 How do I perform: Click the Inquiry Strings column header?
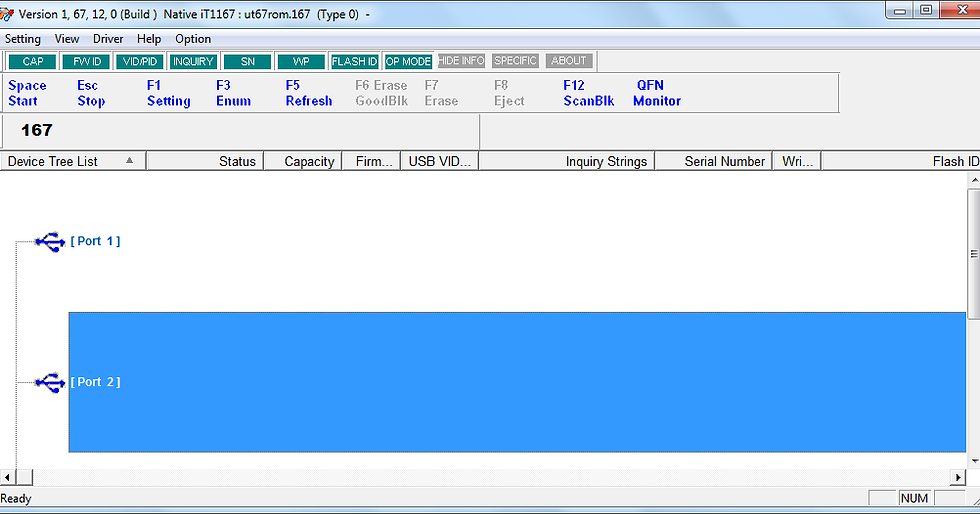coord(567,161)
